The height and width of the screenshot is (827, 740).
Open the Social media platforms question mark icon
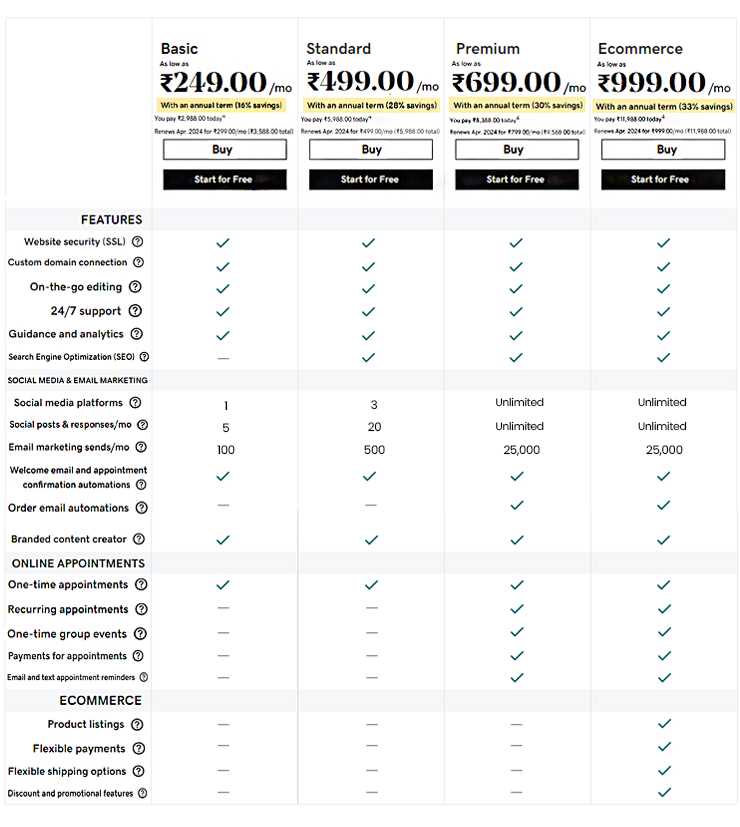pyautogui.click(x=134, y=402)
